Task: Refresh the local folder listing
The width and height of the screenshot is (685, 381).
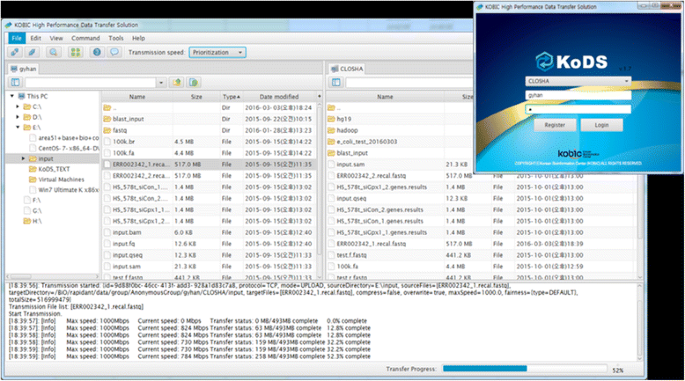Action: pyautogui.click(x=193, y=82)
